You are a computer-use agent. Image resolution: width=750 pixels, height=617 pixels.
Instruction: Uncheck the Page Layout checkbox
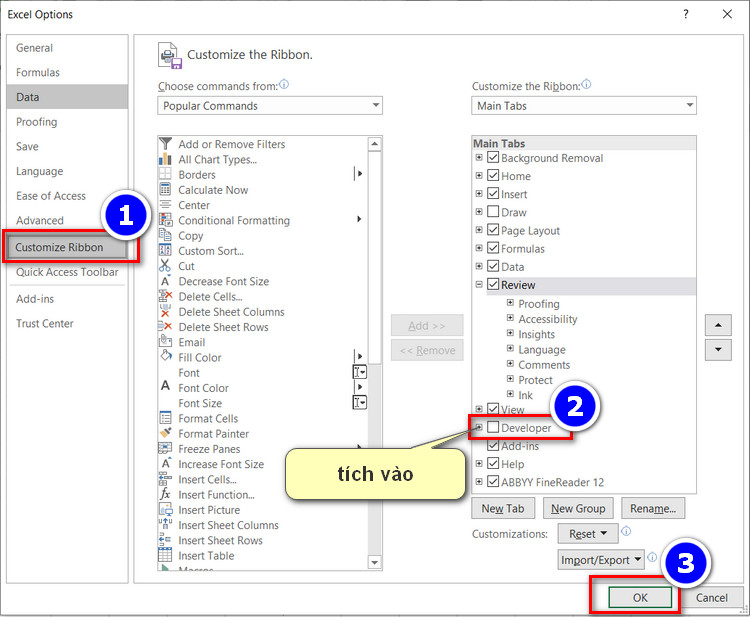coord(493,230)
